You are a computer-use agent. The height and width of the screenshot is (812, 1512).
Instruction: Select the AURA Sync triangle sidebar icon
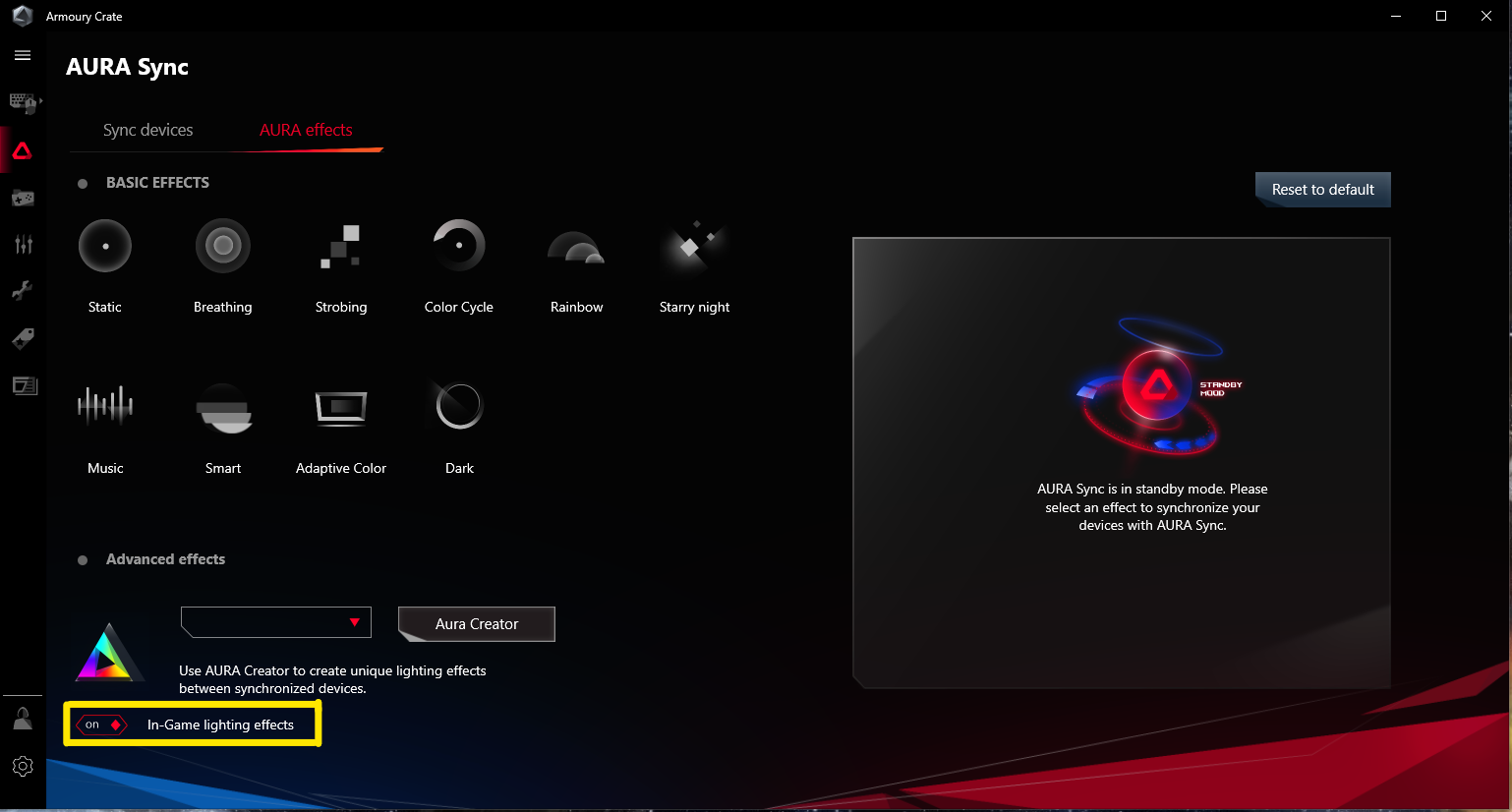coord(23,150)
